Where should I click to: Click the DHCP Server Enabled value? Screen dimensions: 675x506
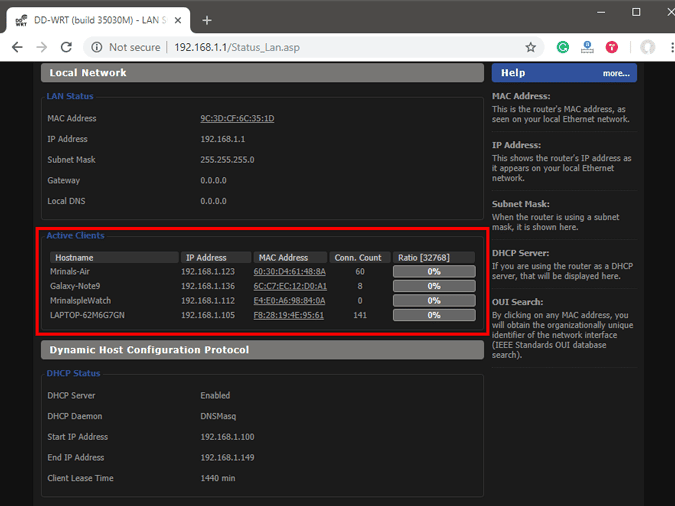(215, 396)
